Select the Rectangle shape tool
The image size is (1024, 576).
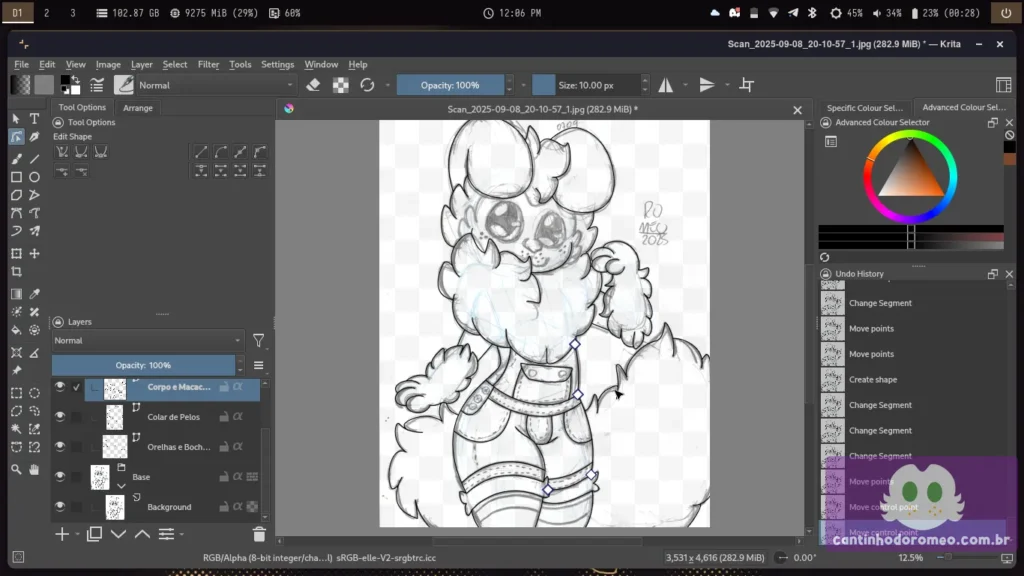(x=16, y=177)
